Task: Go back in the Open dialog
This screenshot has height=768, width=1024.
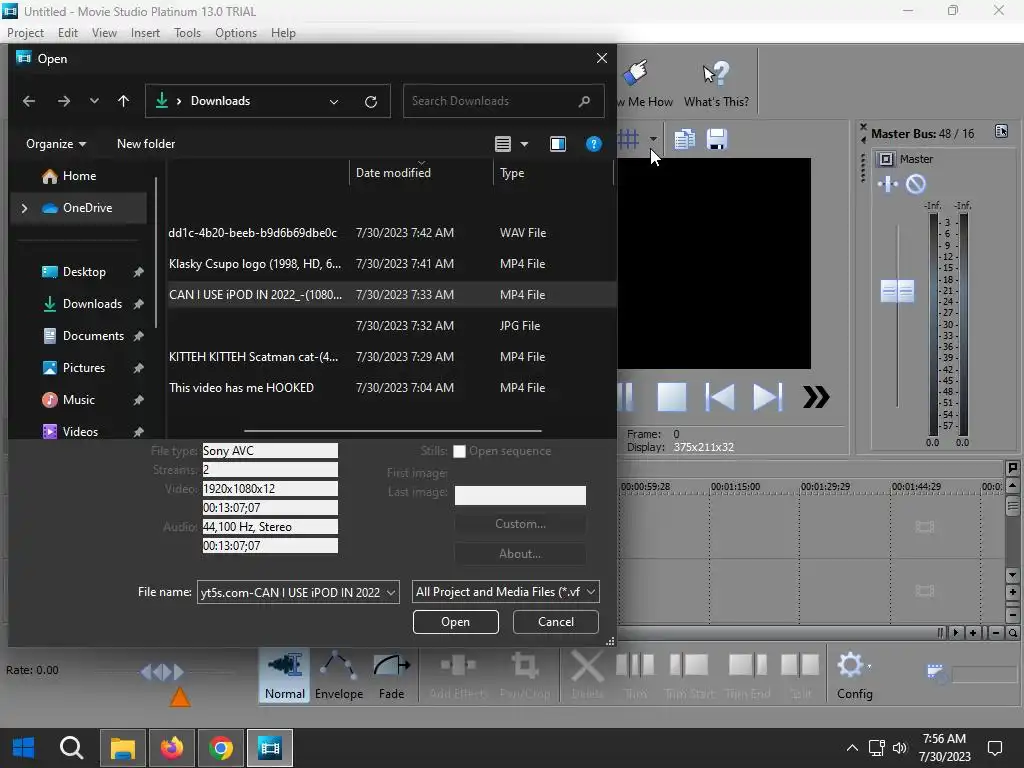Action: [x=29, y=101]
